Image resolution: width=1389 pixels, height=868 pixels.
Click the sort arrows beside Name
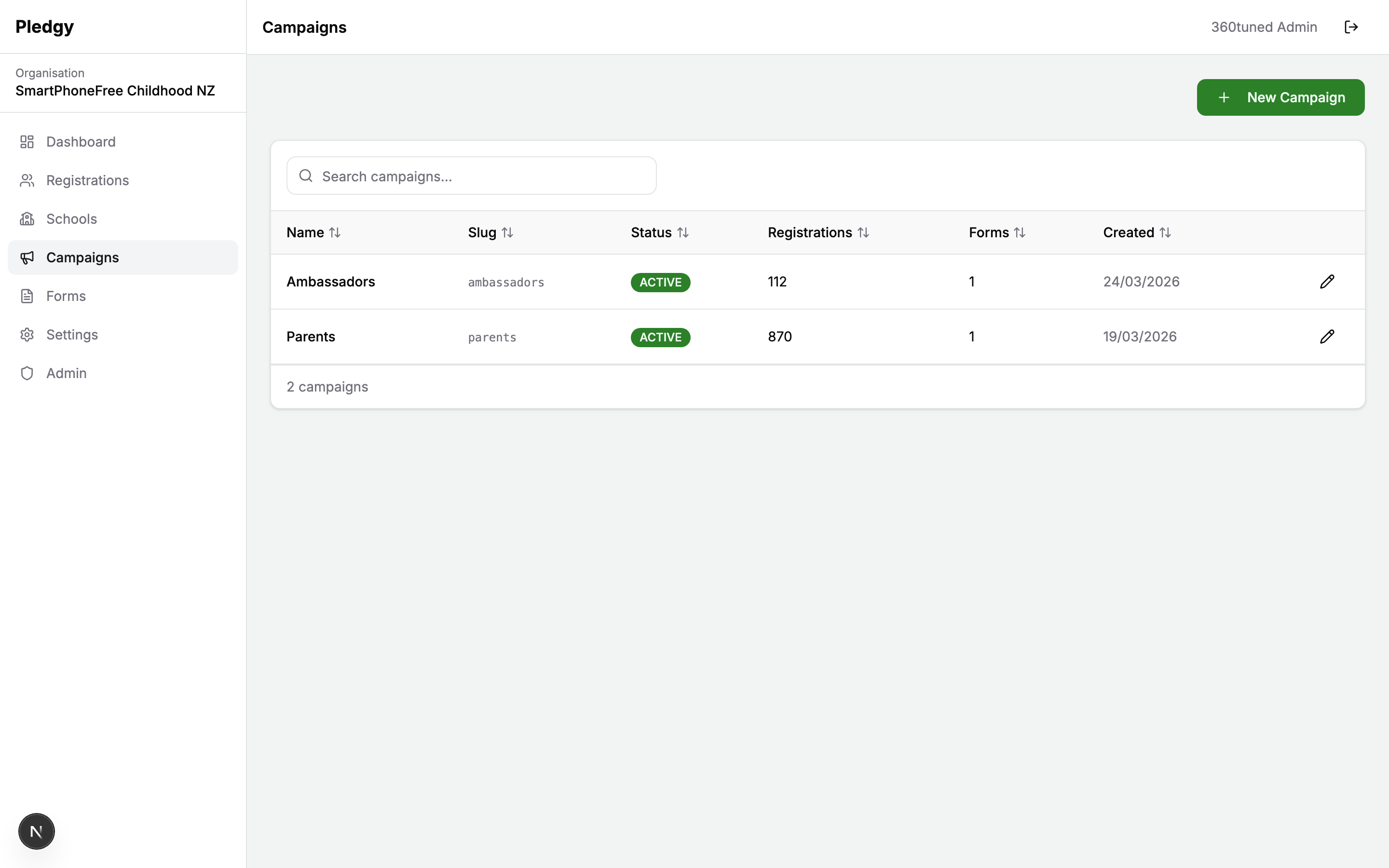(x=335, y=232)
